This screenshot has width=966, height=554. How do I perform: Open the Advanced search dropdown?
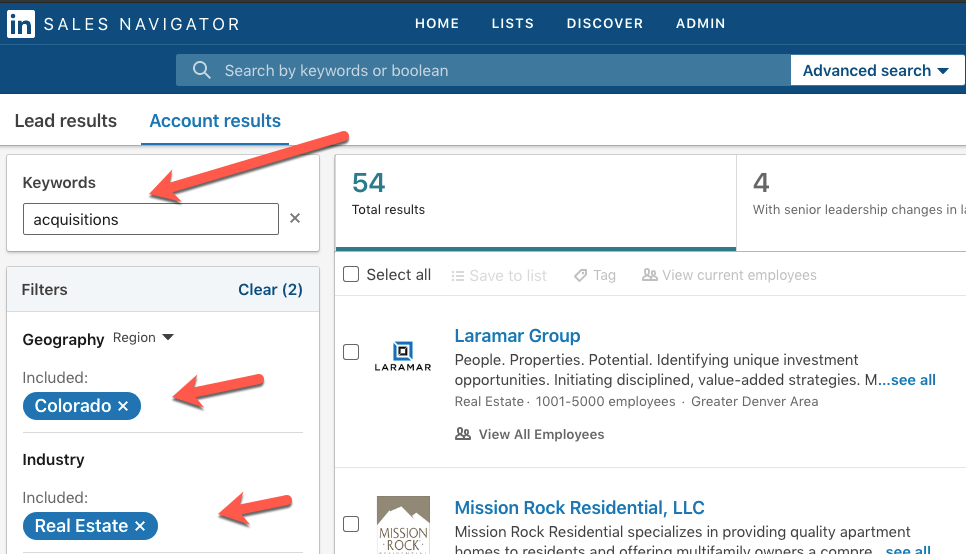point(877,71)
